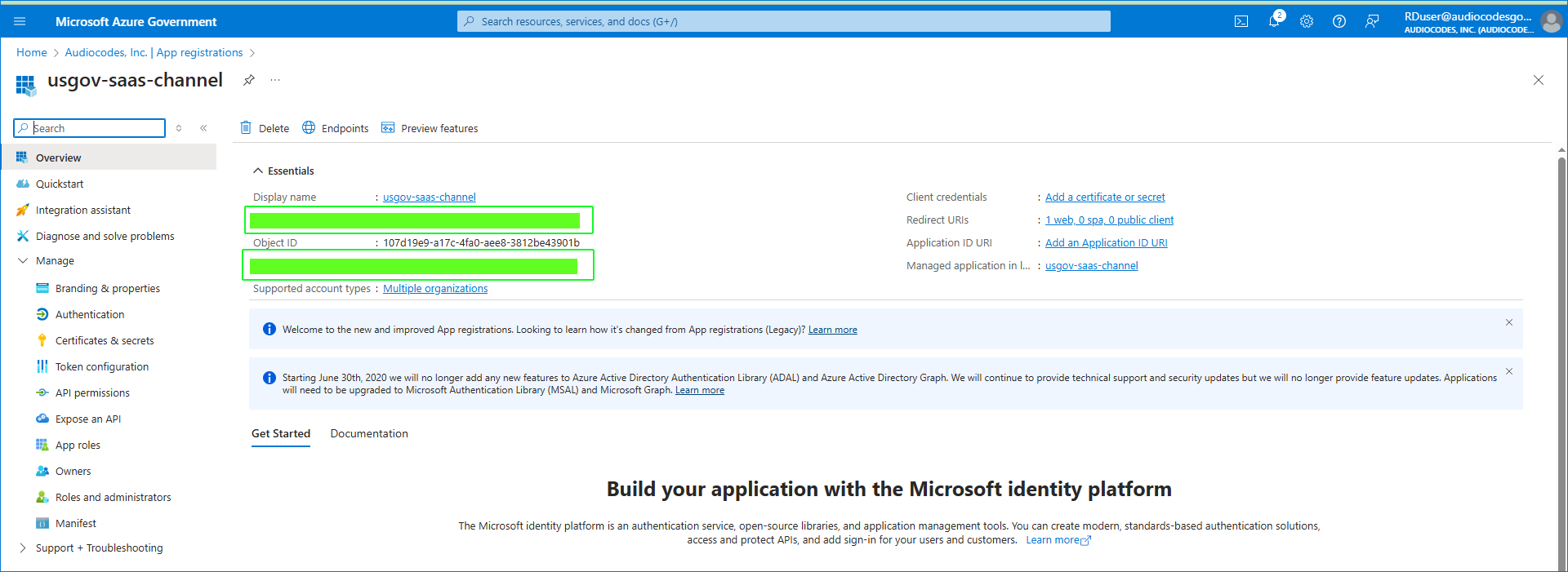Click the Expose an API icon
The width and height of the screenshot is (1568, 572).
42,419
